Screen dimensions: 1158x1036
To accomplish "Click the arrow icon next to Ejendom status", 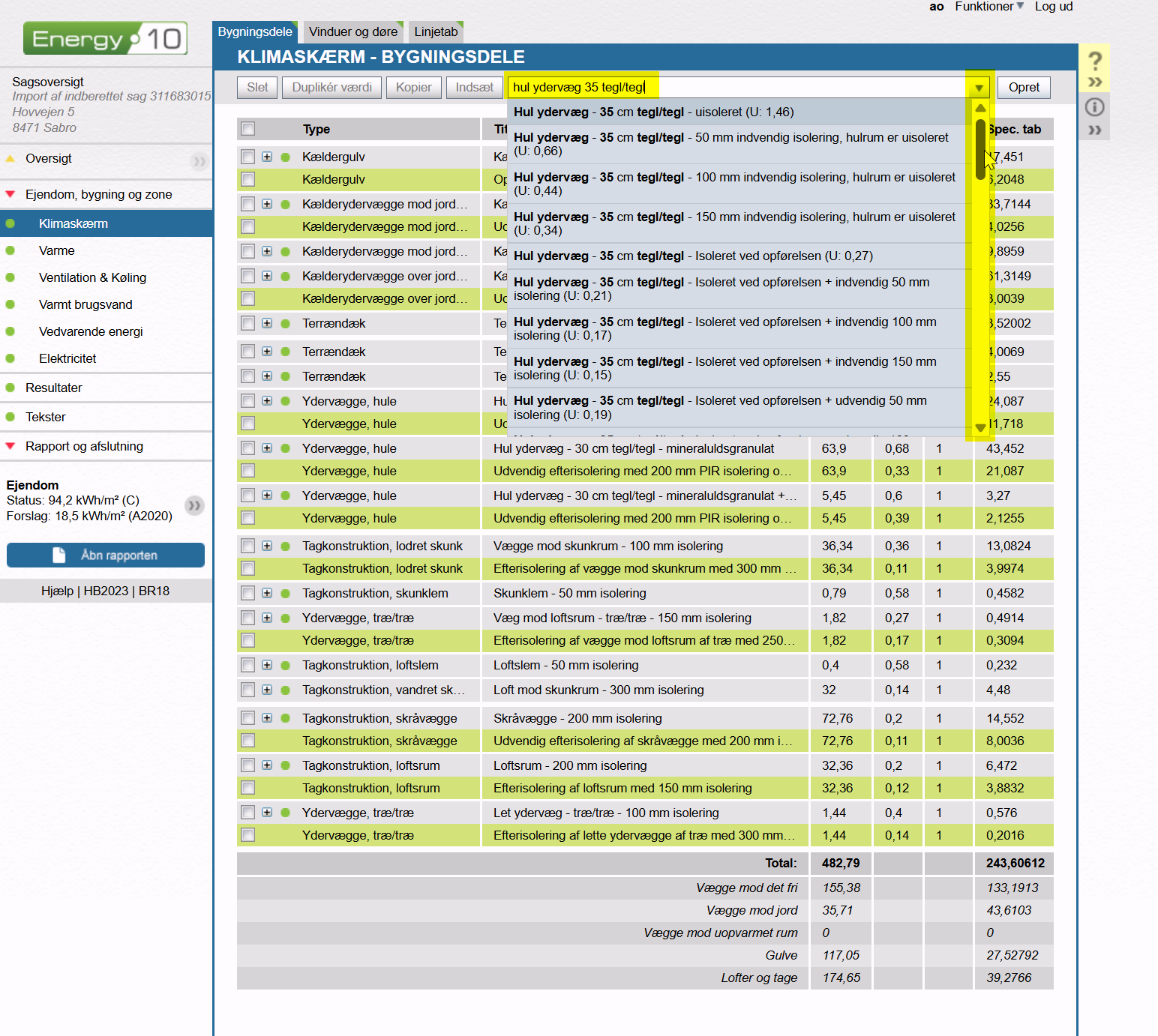I will pos(194,505).
